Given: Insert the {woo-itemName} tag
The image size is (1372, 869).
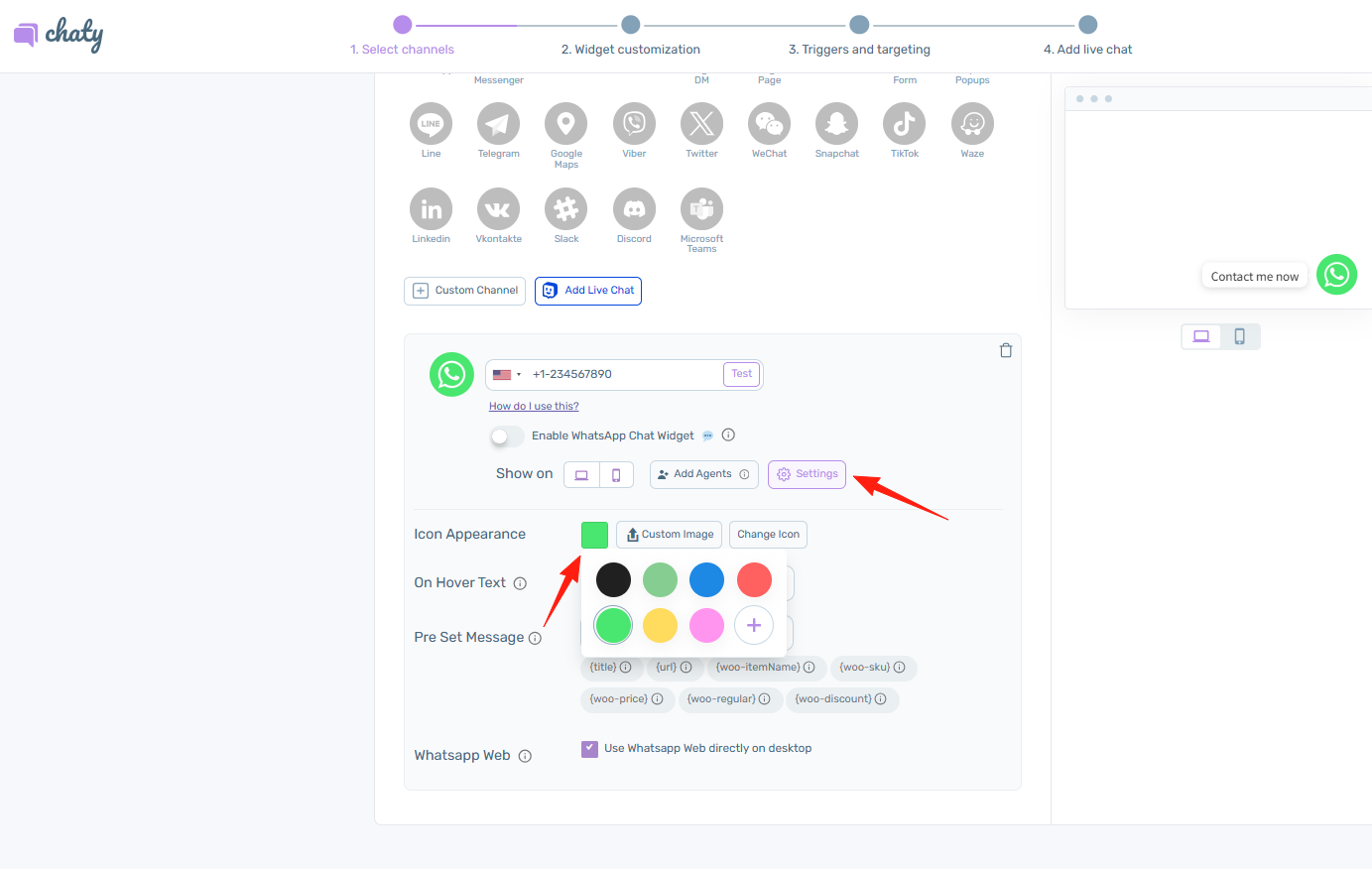Looking at the screenshot, I should click(x=766, y=668).
